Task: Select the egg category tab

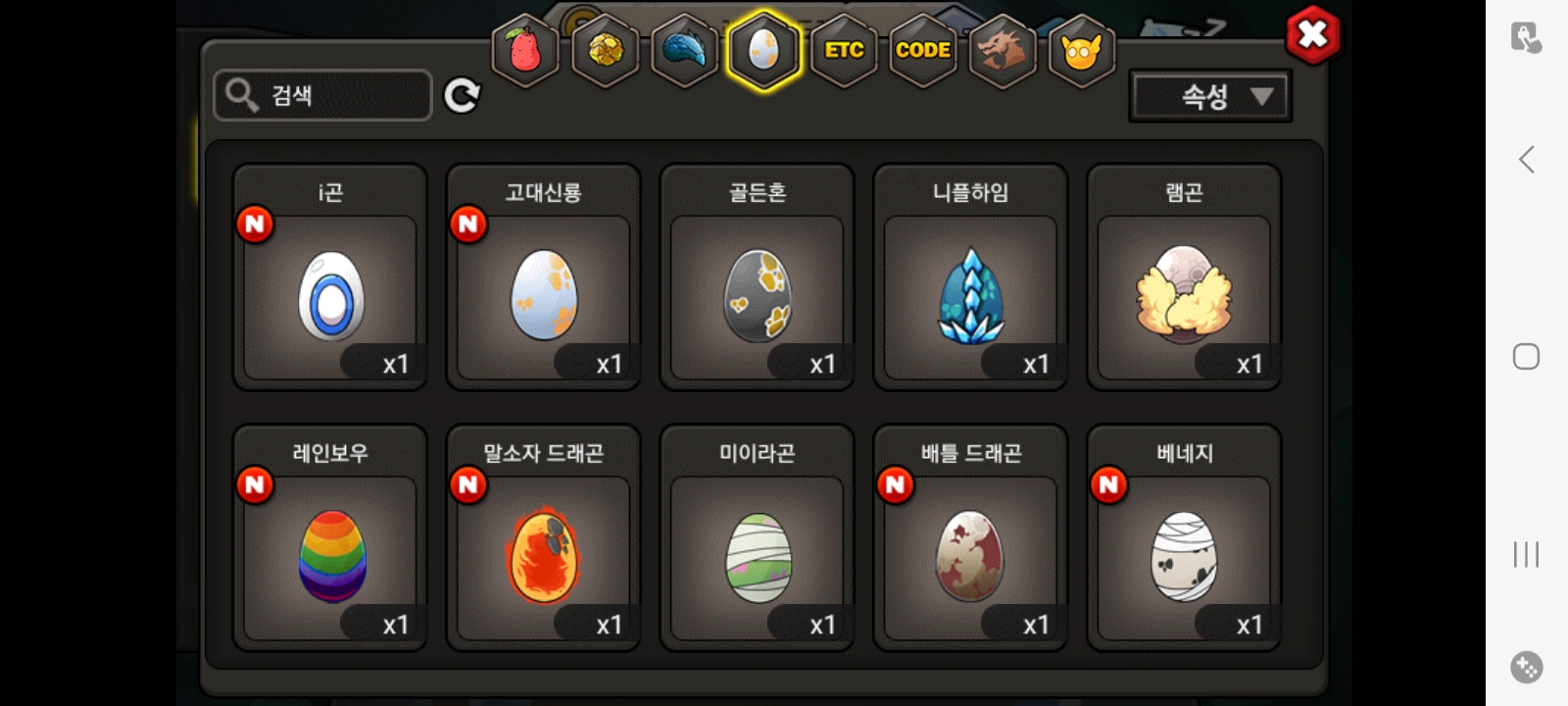Action: coord(763,50)
